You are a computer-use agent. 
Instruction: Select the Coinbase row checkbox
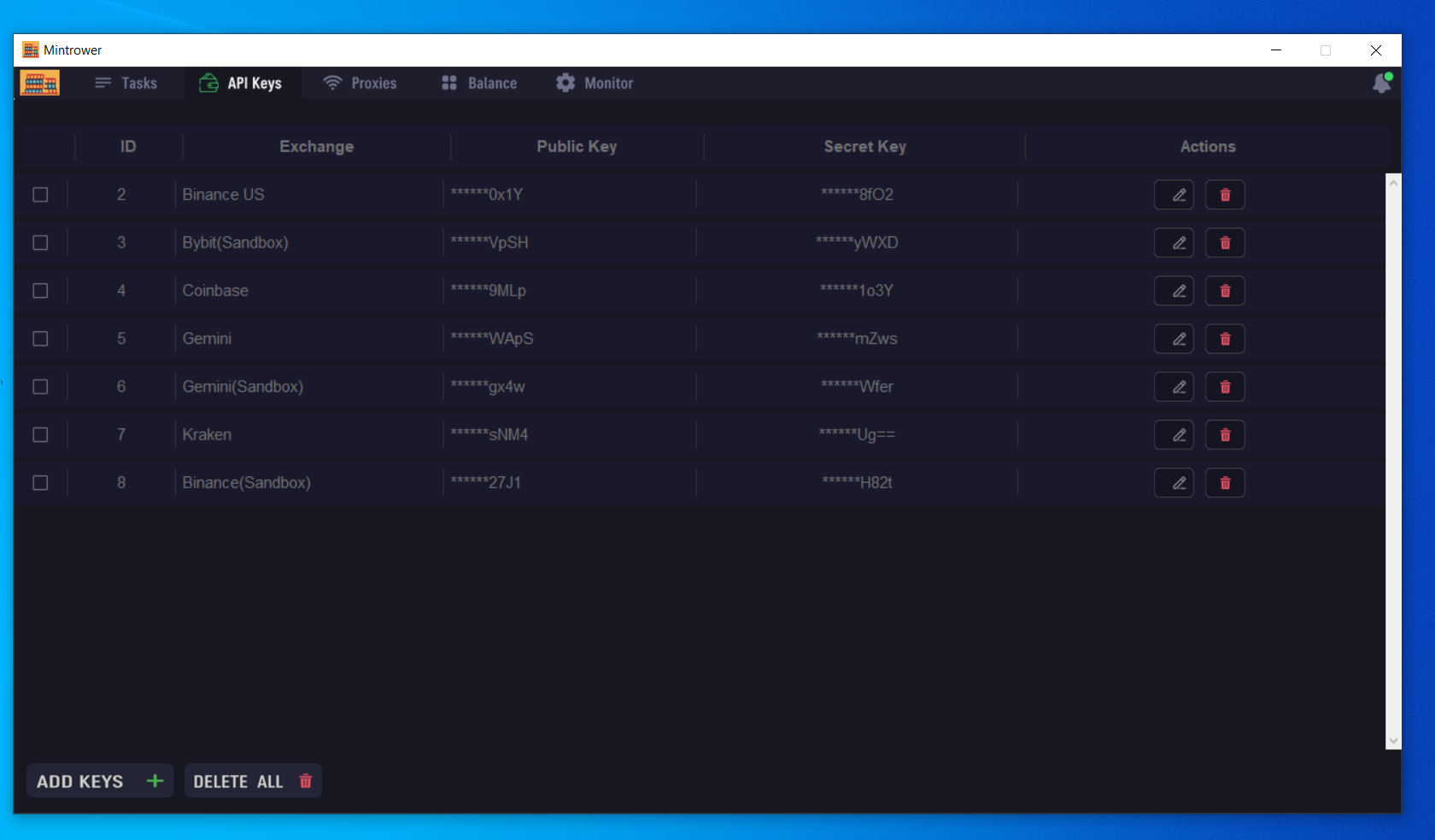(x=40, y=291)
